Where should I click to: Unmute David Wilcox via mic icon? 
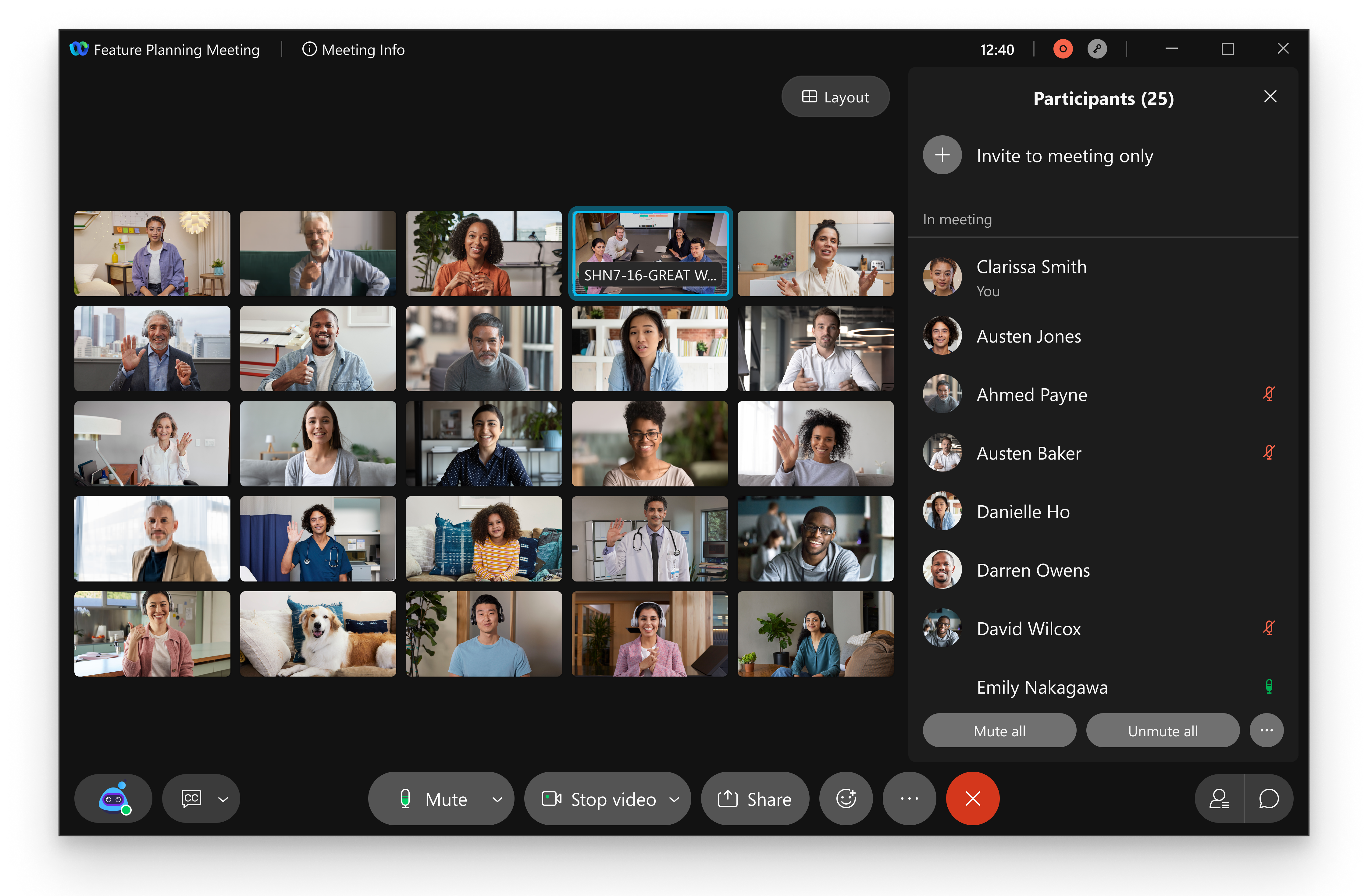point(1269,628)
